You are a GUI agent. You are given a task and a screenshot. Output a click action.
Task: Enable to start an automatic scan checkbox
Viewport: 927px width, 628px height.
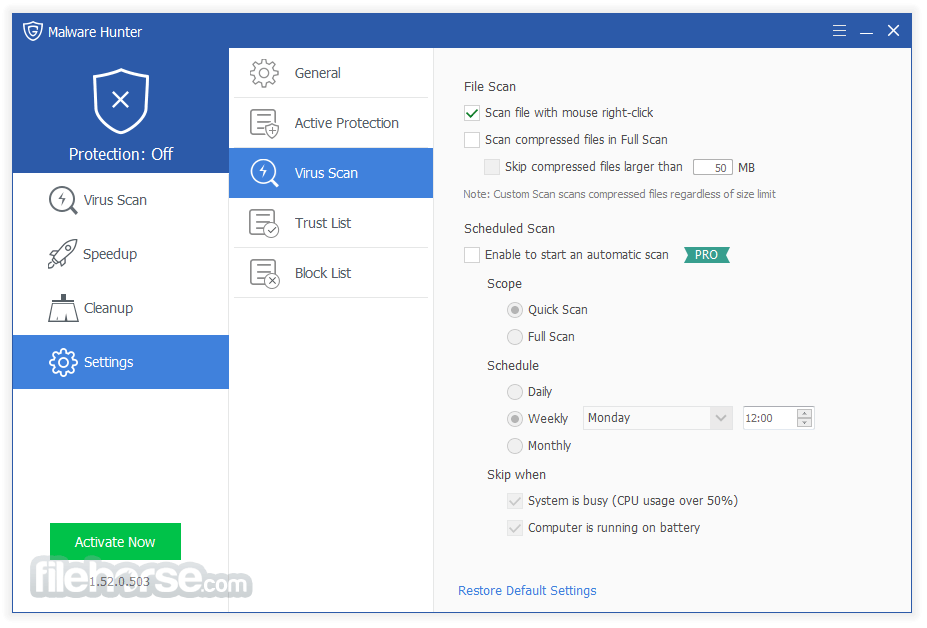[472, 255]
